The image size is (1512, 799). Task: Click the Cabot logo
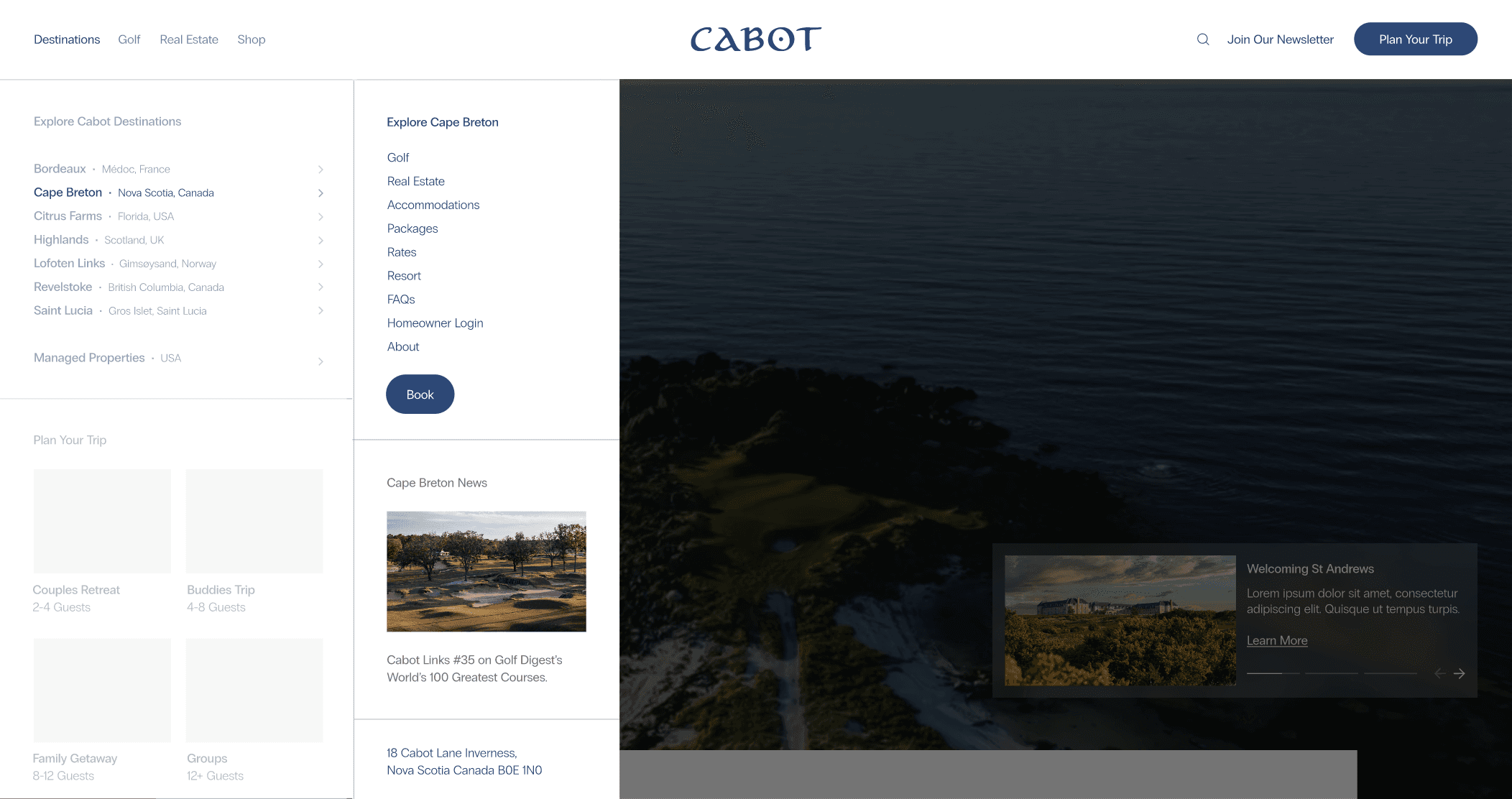(x=755, y=40)
